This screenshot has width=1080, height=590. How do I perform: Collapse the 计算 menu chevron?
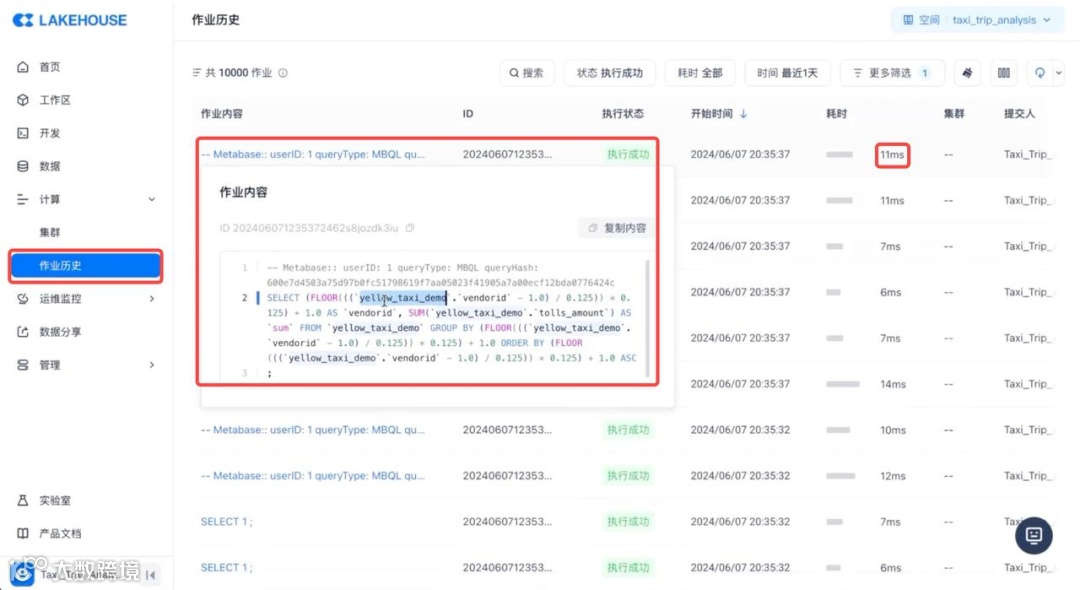point(152,200)
